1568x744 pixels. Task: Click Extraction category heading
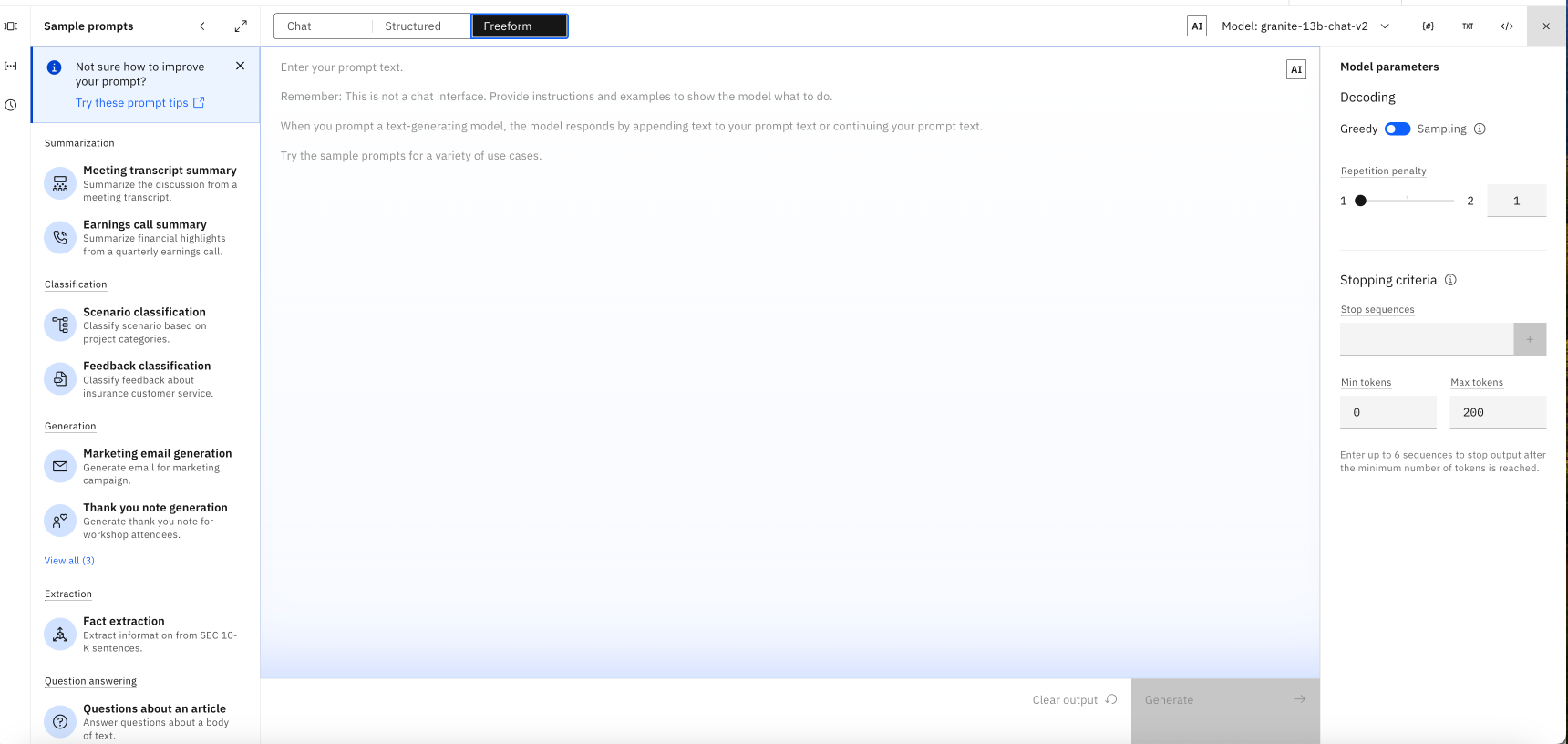[x=68, y=594]
